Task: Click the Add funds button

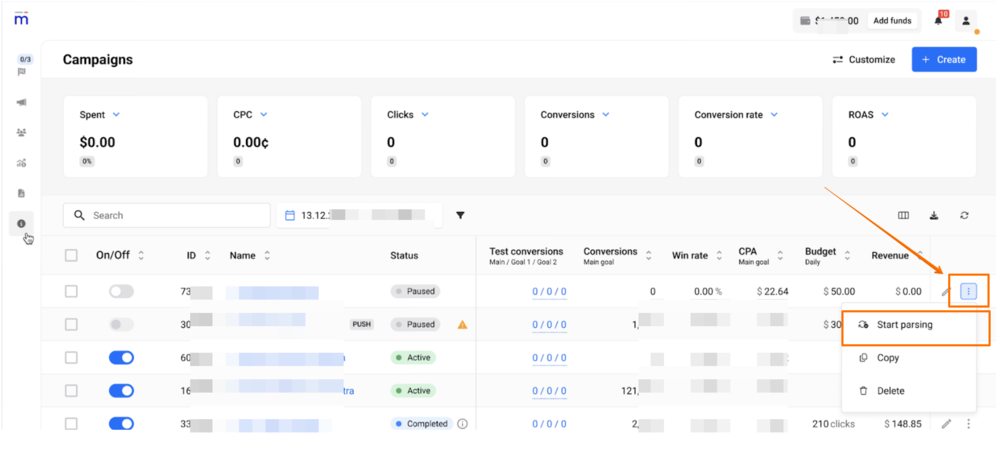Action: (x=892, y=21)
